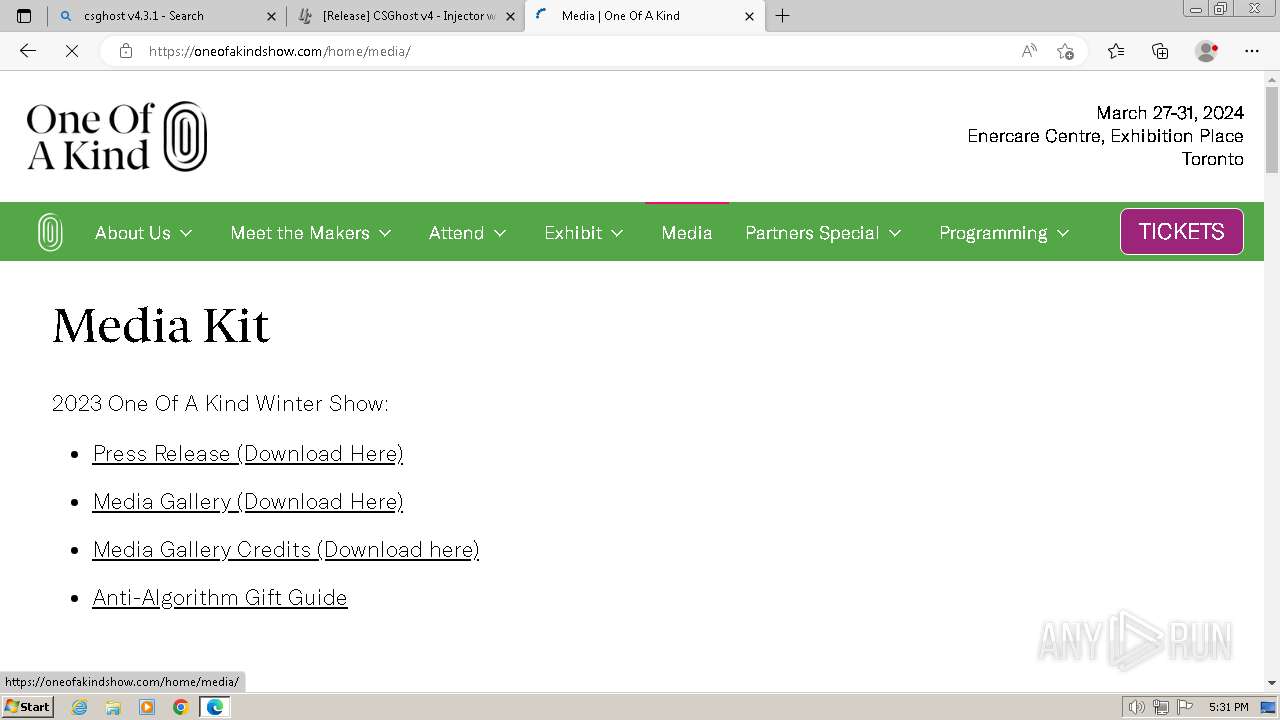Image resolution: width=1280 pixels, height=720 pixels.
Task: View site information lock icon
Action: (126, 51)
